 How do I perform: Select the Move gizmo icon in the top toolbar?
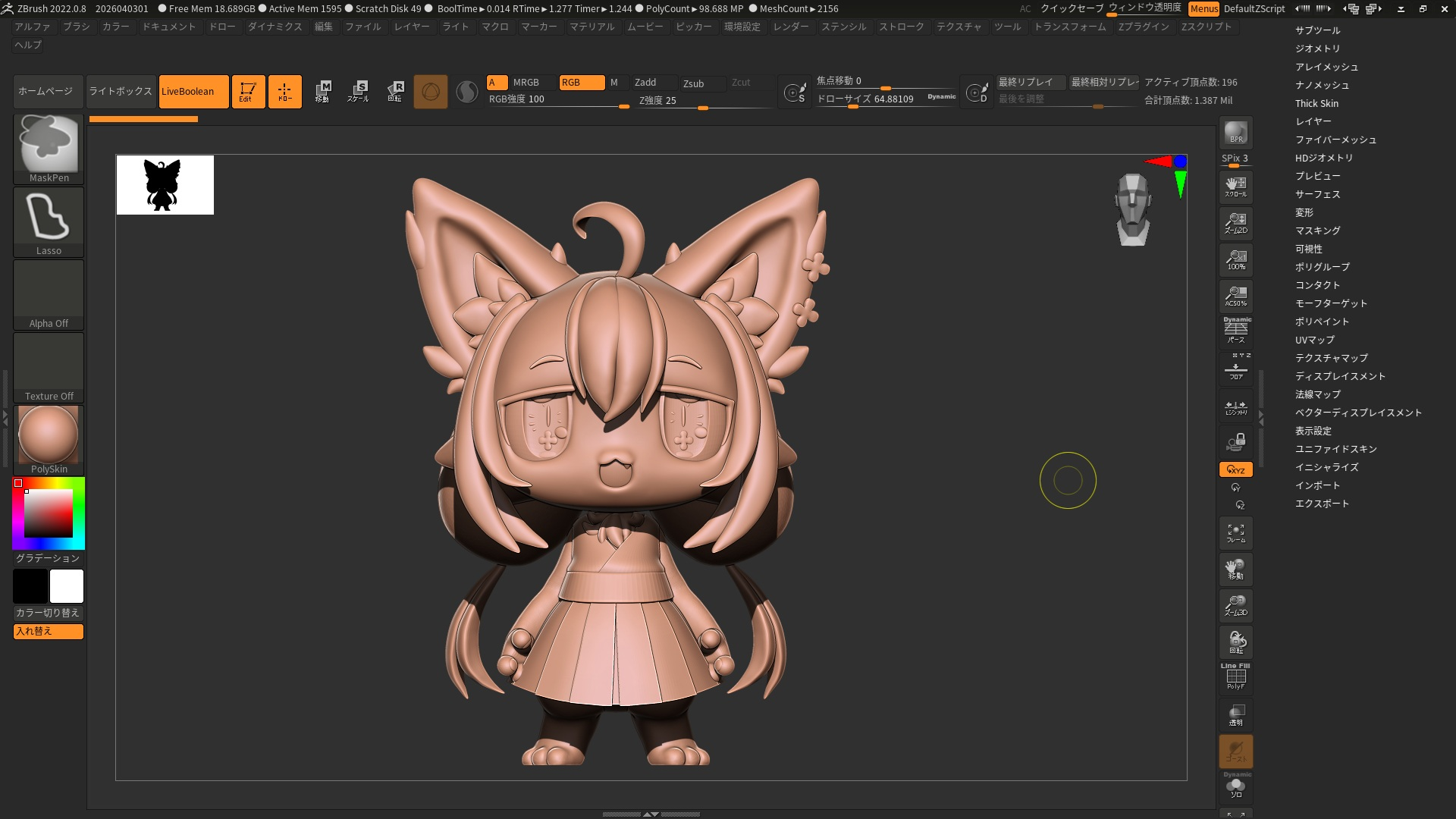pyautogui.click(x=322, y=91)
